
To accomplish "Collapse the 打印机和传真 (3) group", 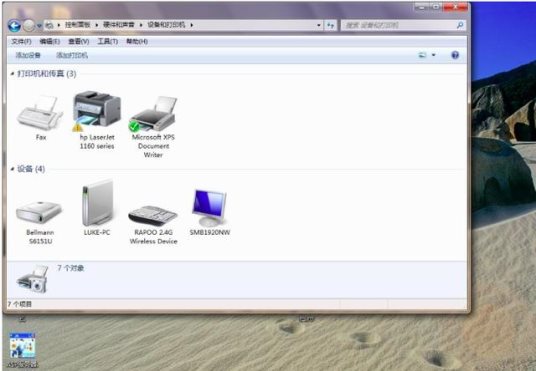I will click(13, 74).
